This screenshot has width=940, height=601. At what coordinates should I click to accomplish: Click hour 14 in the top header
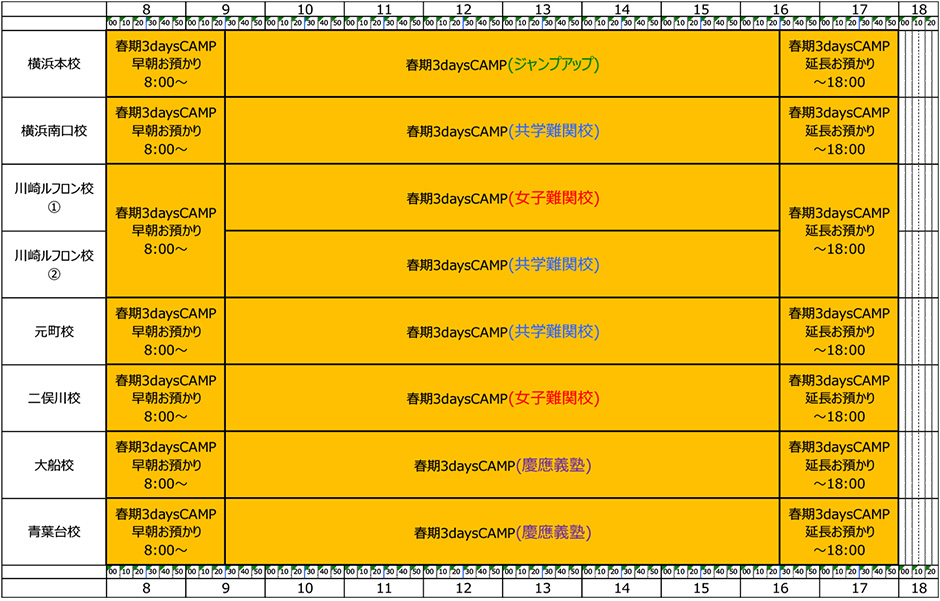pos(622,9)
